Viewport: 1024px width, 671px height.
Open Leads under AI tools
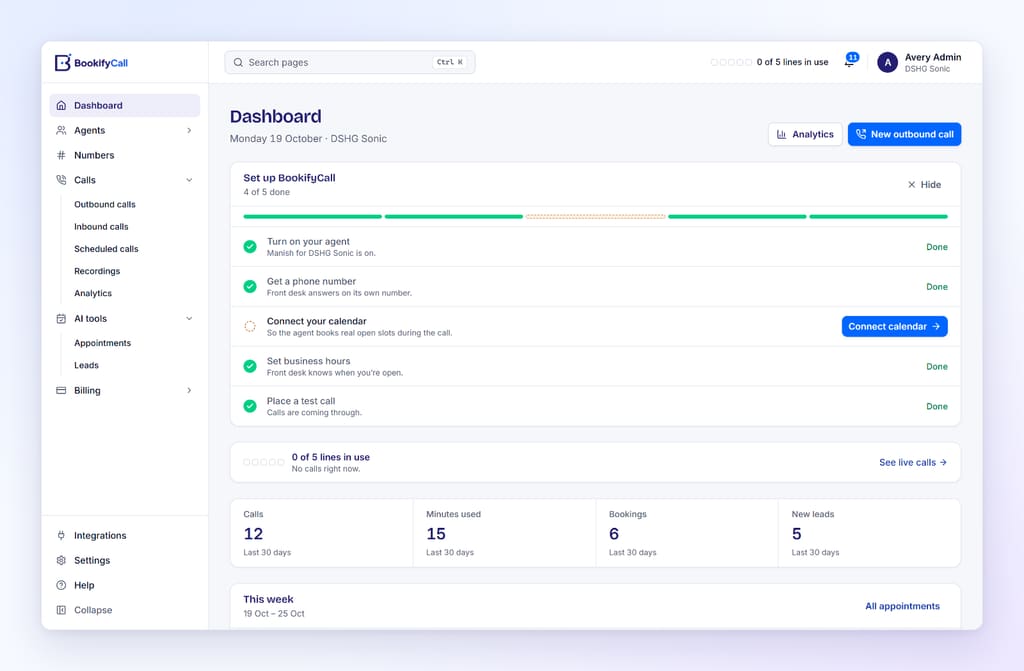coord(86,365)
